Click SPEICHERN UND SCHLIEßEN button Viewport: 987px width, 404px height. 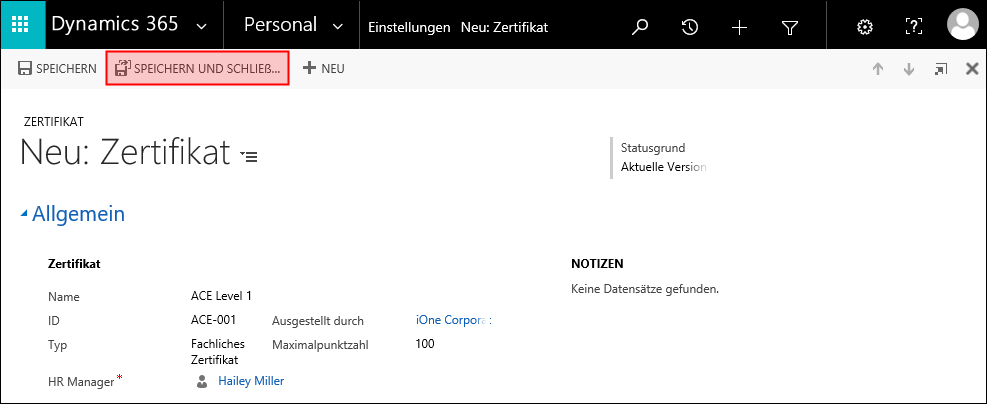[198, 69]
